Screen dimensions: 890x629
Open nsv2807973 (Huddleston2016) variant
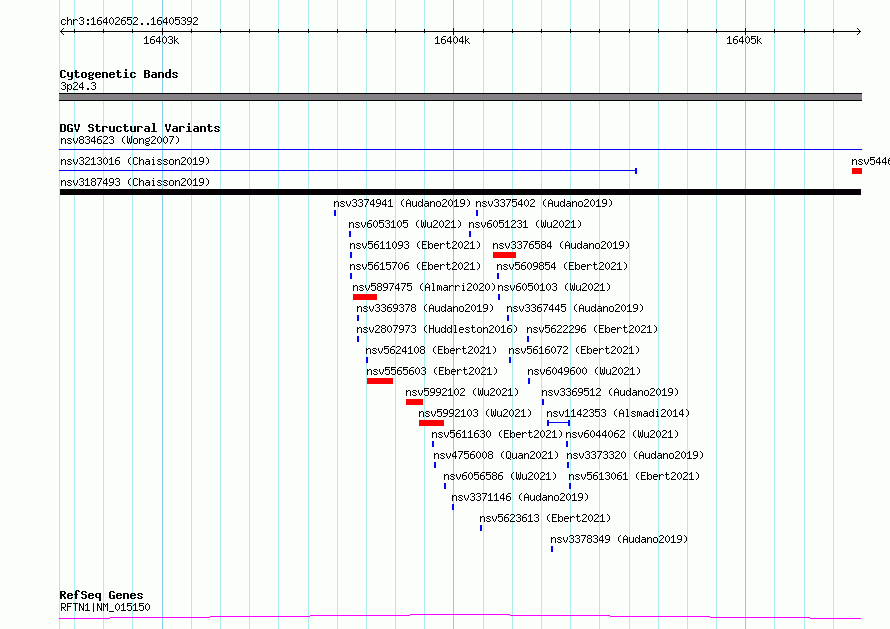[x=437, y=329]
